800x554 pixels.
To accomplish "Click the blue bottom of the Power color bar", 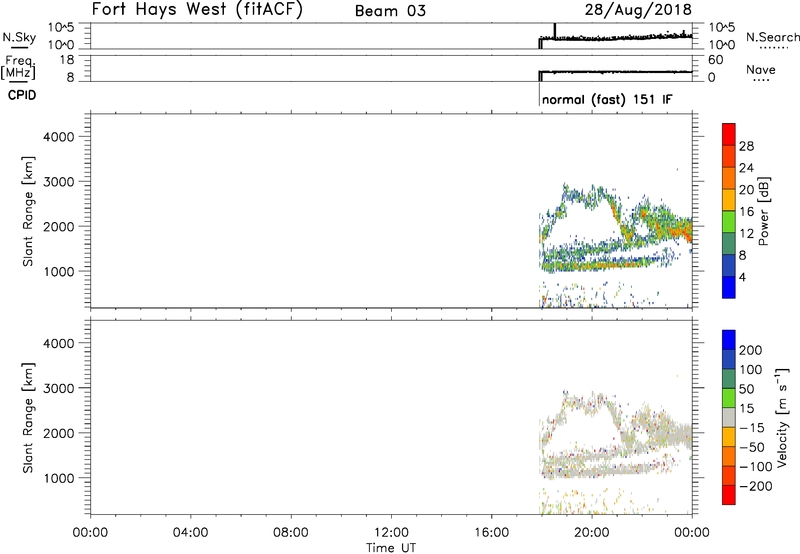I will click(x=729, y=287).
